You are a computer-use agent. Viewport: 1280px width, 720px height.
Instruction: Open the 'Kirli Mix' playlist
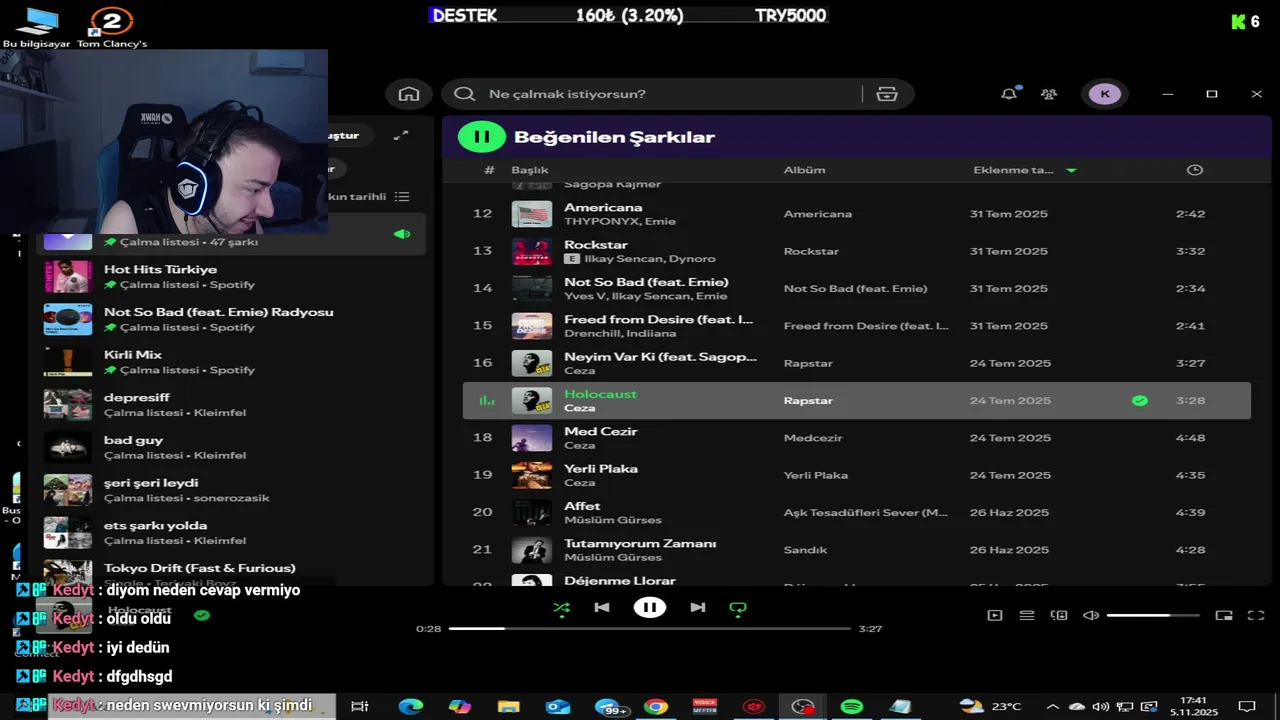point(232,362)
